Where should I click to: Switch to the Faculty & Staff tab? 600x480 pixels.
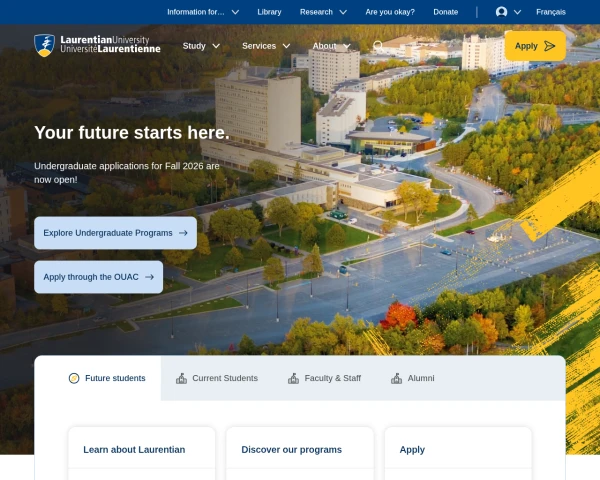click(324, 378)
